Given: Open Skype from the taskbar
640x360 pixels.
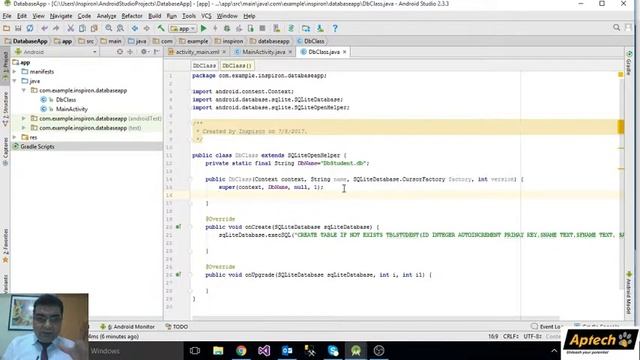Looking at the screenshot, I should click(x=333, y=351).
